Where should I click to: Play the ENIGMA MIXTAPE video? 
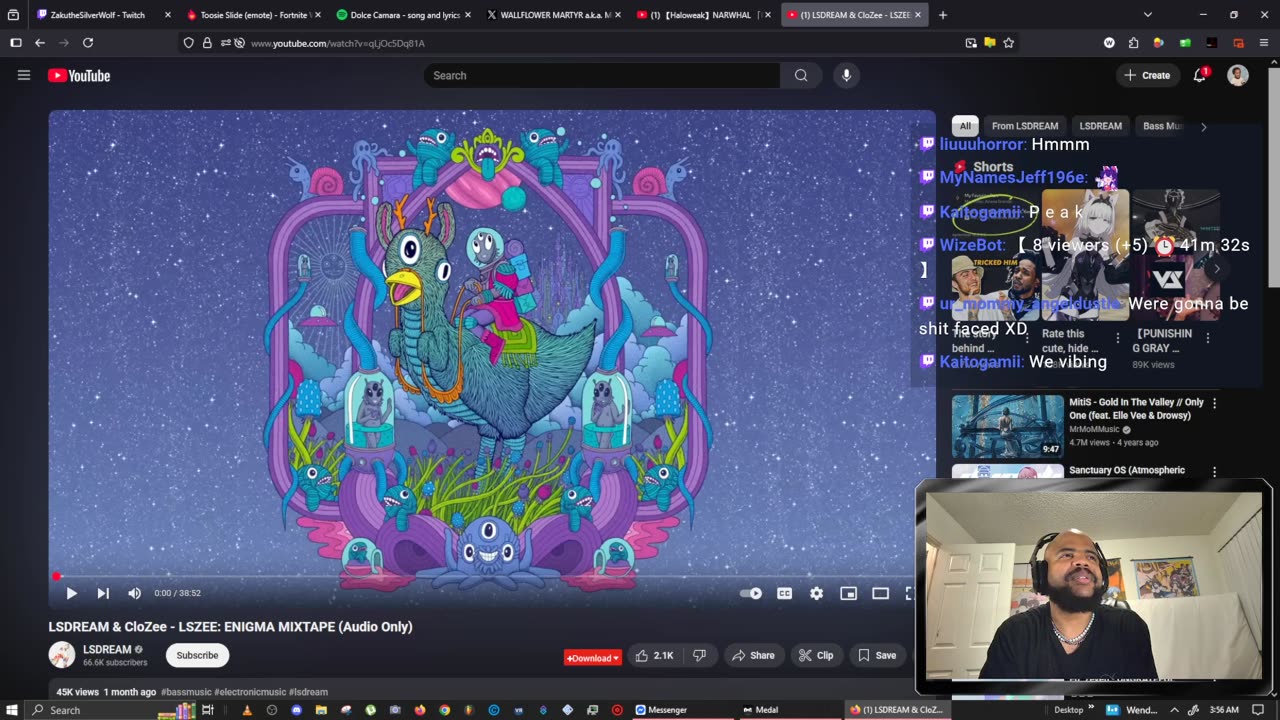pyautogui.click(x=71, y=593)
